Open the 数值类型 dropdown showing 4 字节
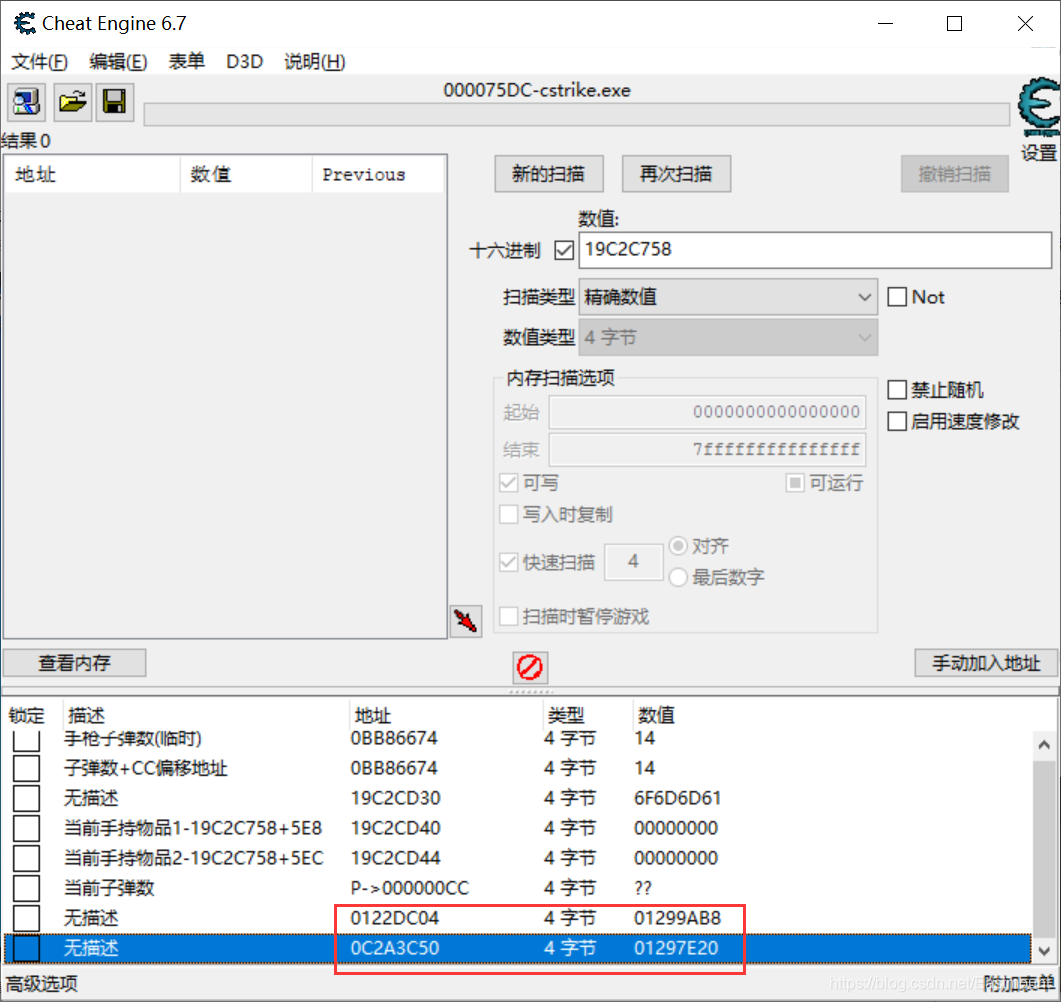This screenshot has height=1002, width=1061. pyautogui.click(x=728, y=337)
